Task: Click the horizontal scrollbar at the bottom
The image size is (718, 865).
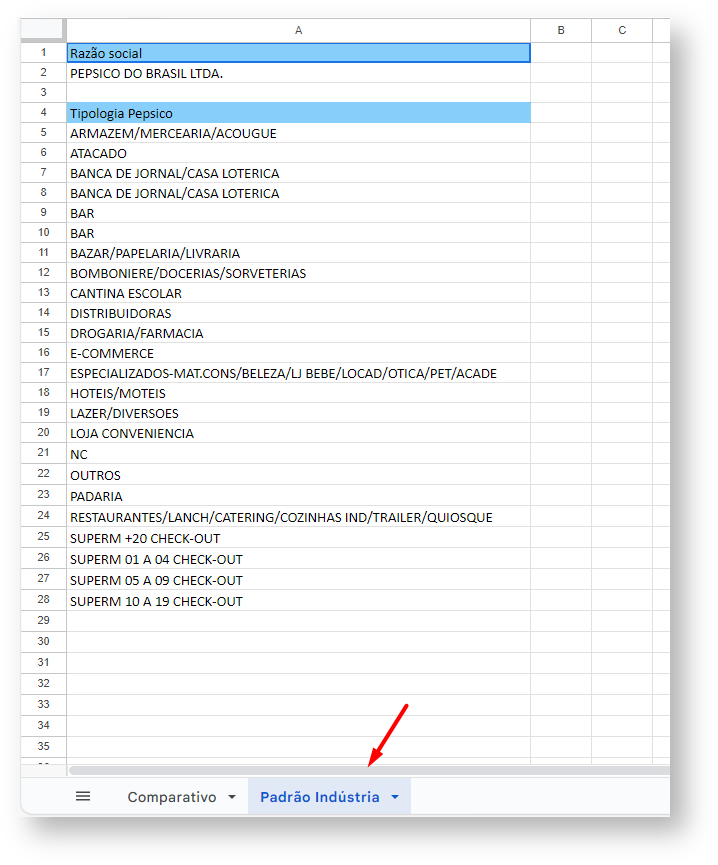Action: tap(368, 770)
